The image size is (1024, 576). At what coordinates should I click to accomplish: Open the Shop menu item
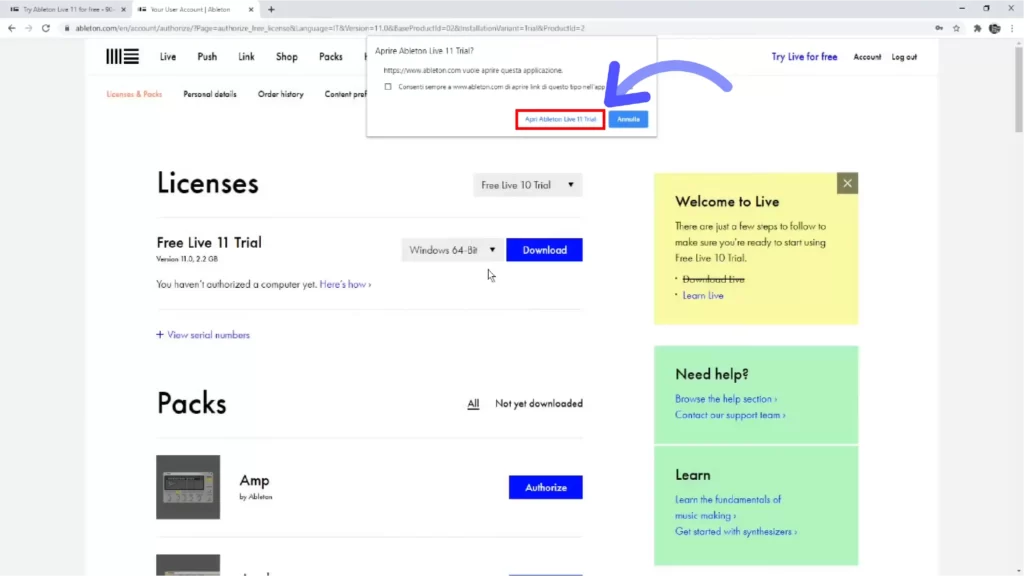[287, 57]
